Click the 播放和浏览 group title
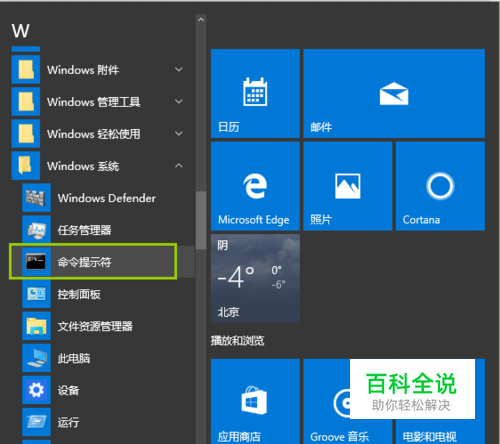Image resolution: width=500 pixels, height=444 pixels. pos(238,341)
